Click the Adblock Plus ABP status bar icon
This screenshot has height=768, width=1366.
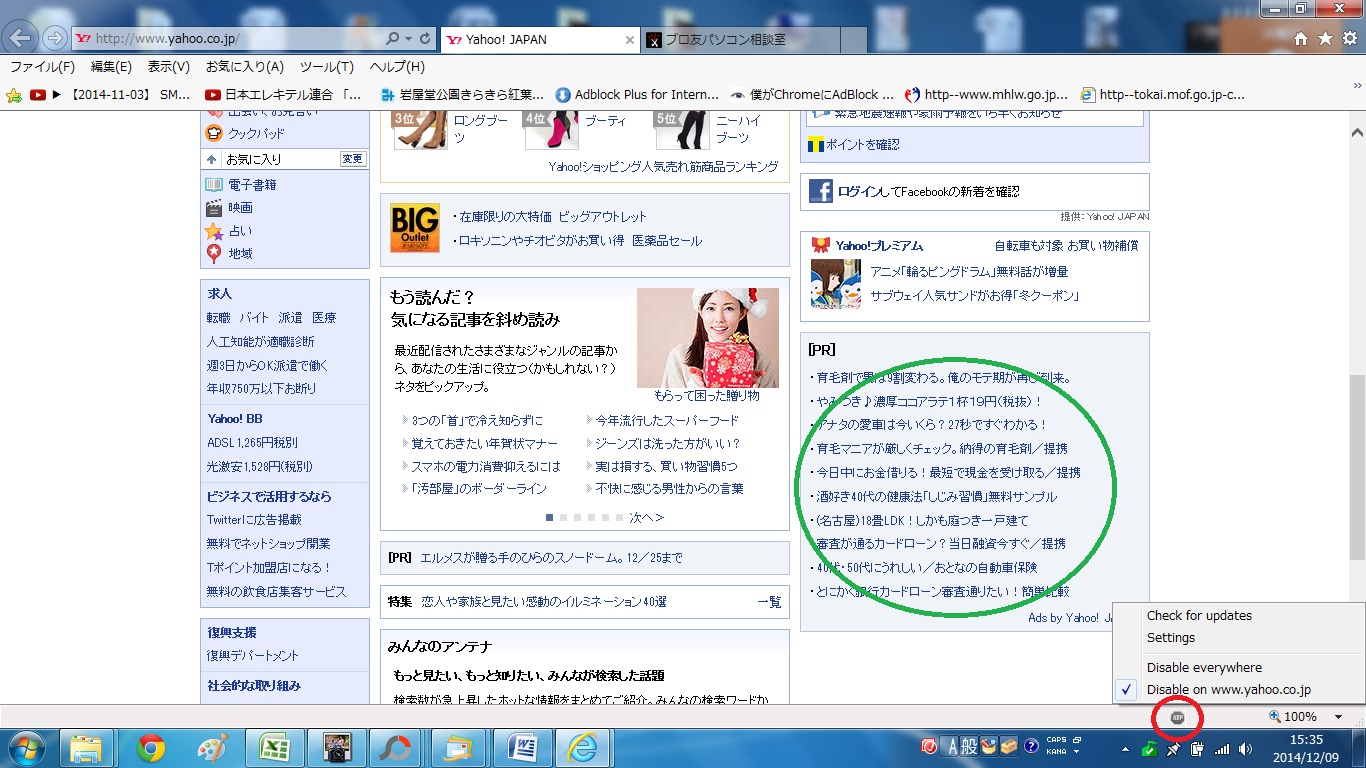click(1177, 717)
